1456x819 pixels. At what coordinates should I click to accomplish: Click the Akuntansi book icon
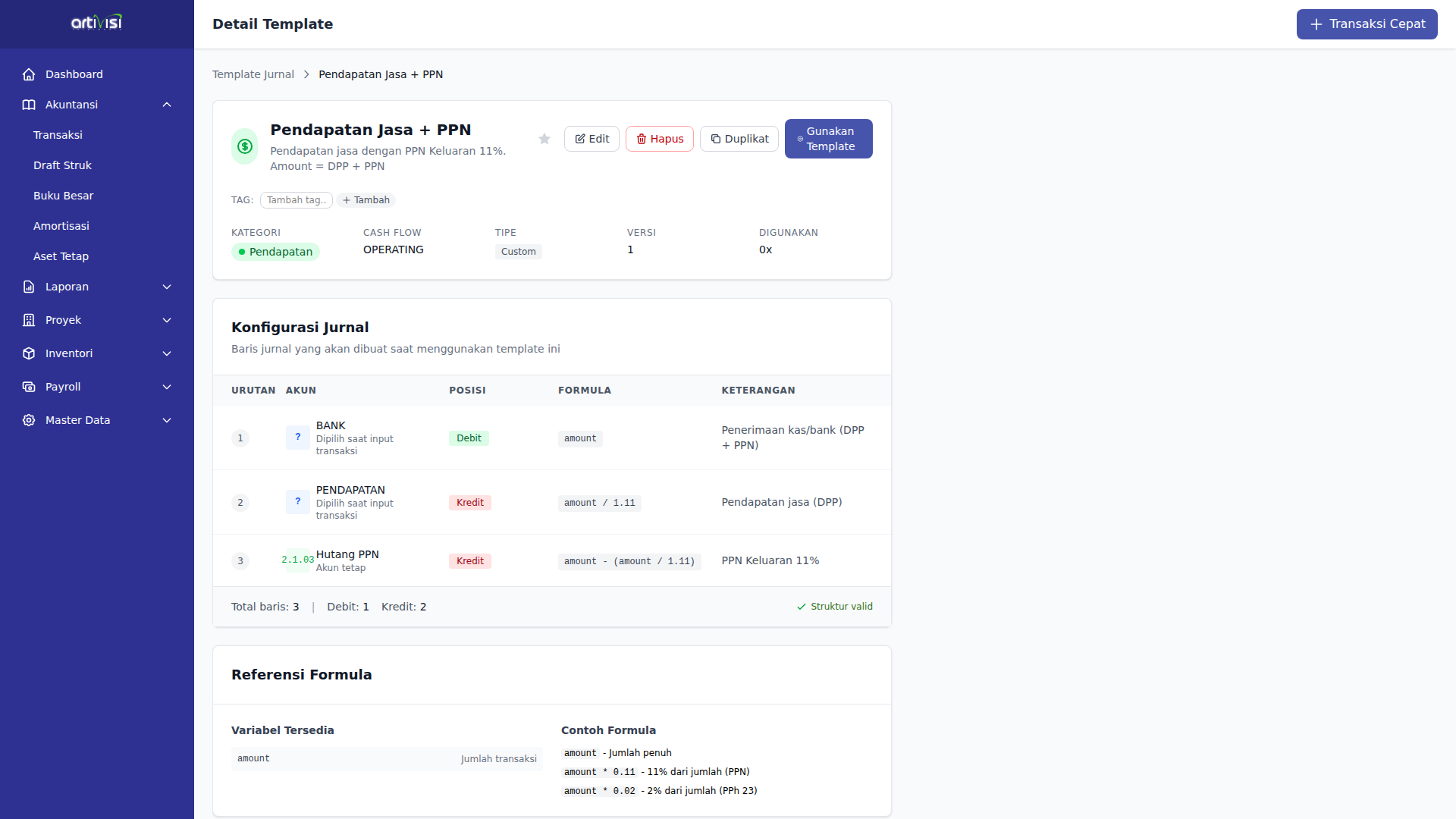[x=29, y=105]
